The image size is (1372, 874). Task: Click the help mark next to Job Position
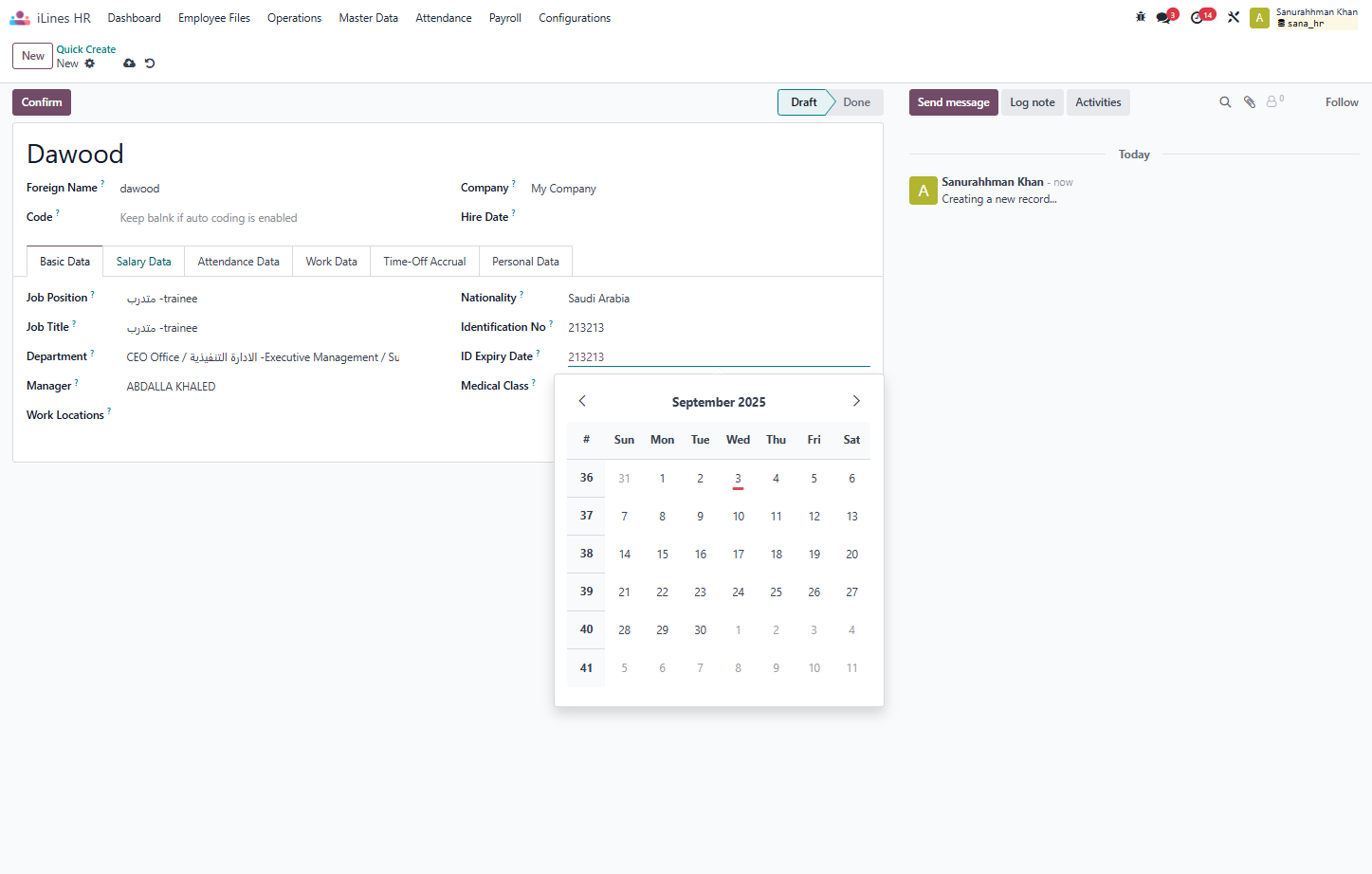coord(92,294)
